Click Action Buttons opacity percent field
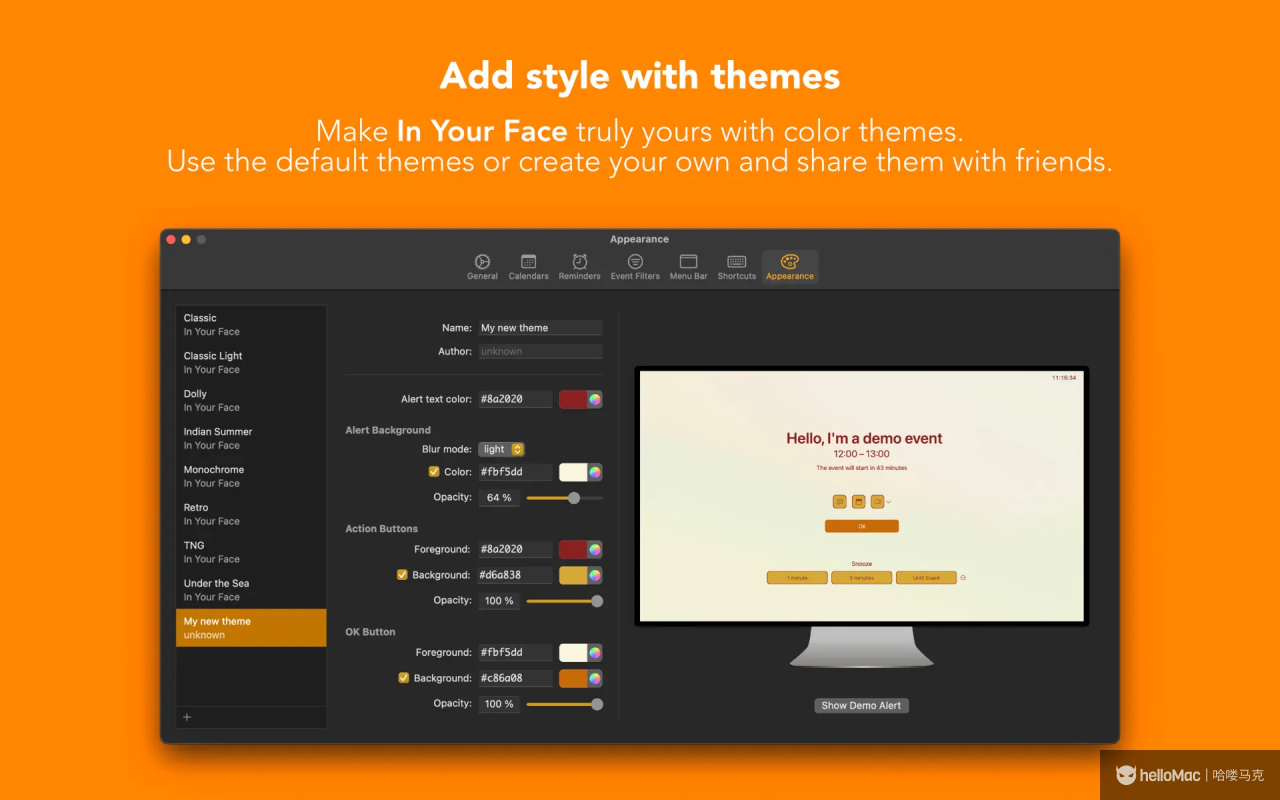Viewport: 1280px width, 800px height. 499,601
